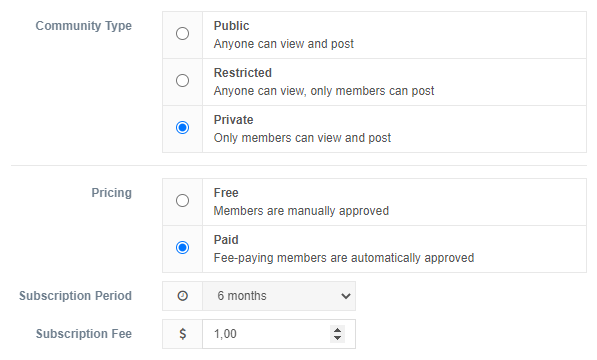The height and width of the screenshot is (360, 597).
Task: Click the dollar sign icon
Action: (x=183, y=334)
